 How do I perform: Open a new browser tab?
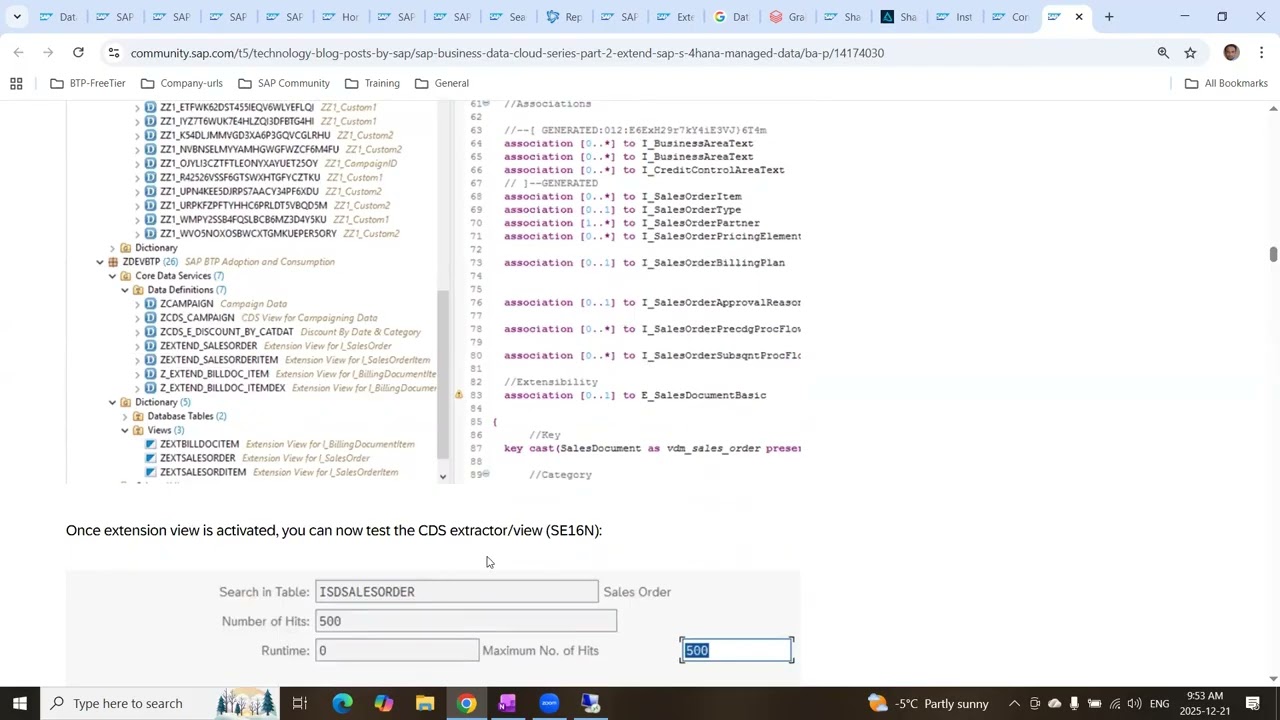(1109, 17)
